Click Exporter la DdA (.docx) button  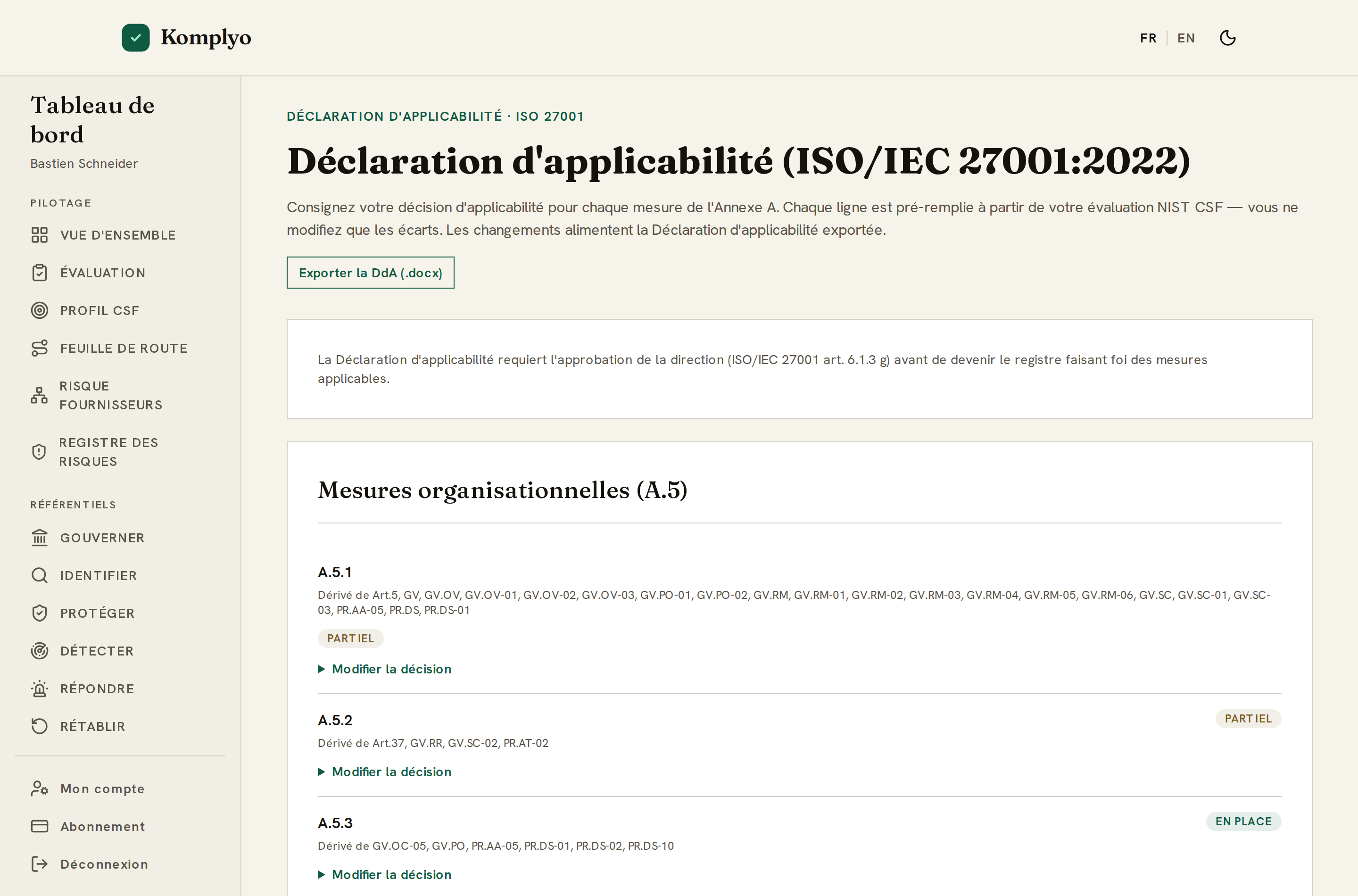[x=370, y=273]
